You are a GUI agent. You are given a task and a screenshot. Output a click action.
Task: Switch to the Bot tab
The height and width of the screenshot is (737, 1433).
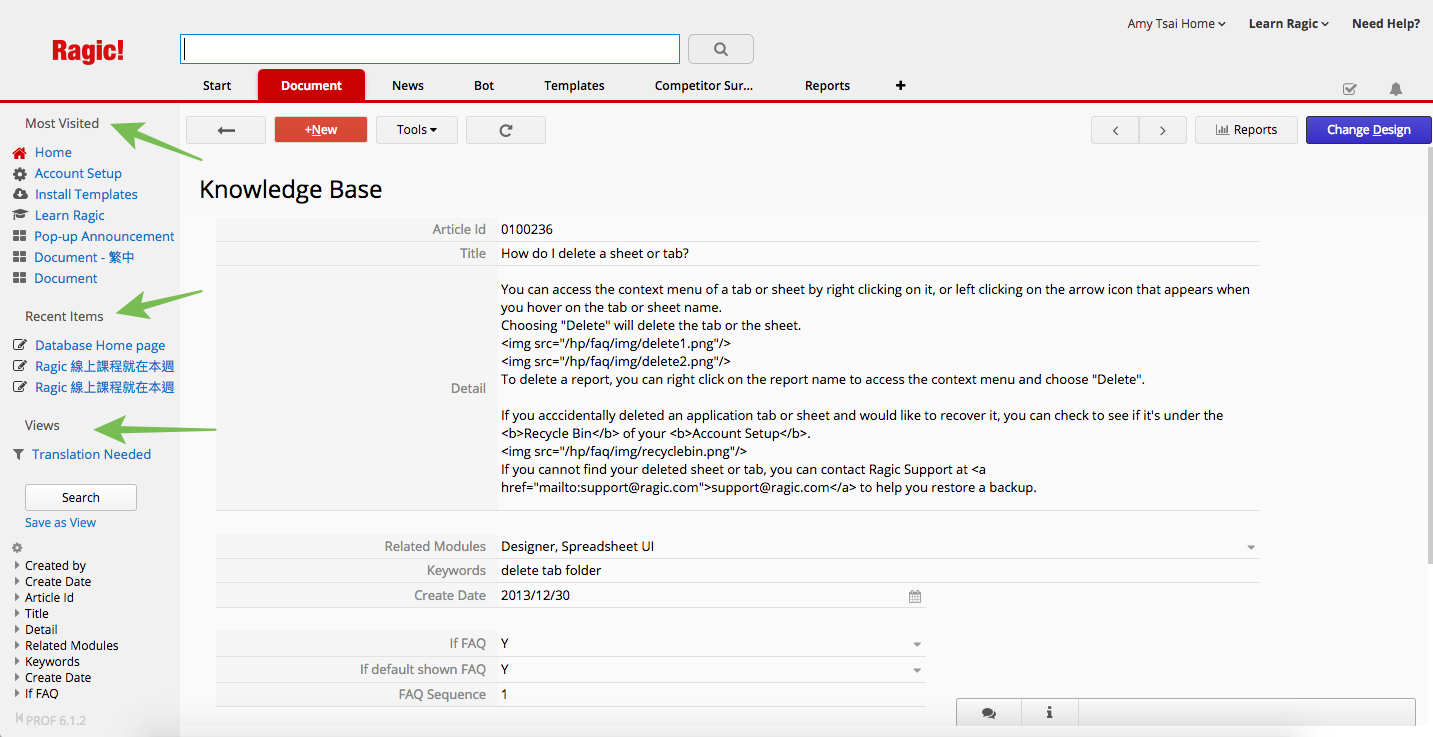point(484,86)
